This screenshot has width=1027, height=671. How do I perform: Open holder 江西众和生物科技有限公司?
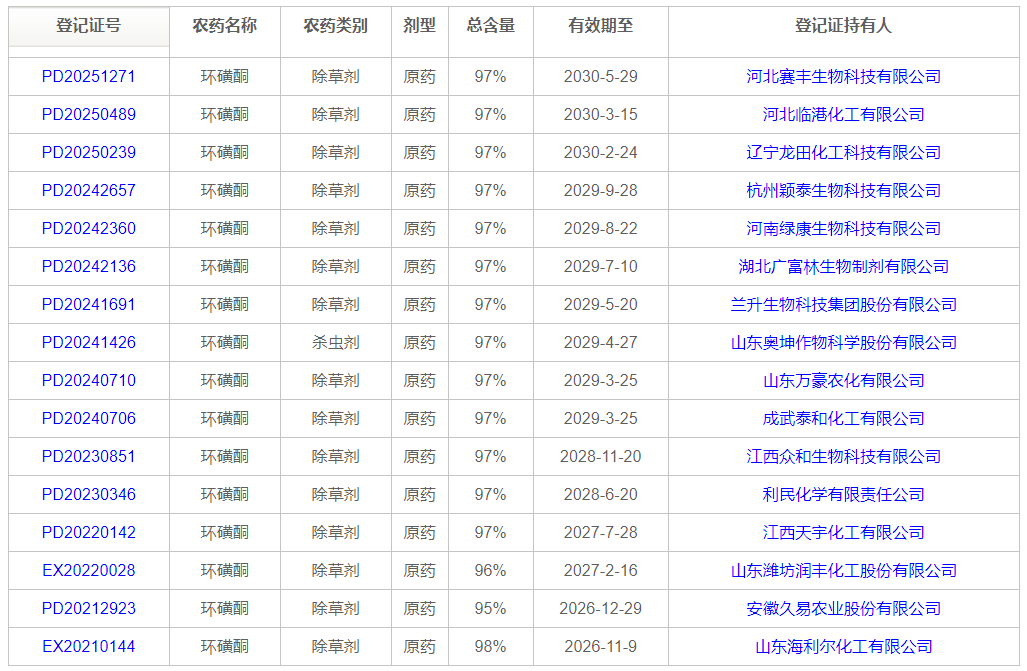843,457
